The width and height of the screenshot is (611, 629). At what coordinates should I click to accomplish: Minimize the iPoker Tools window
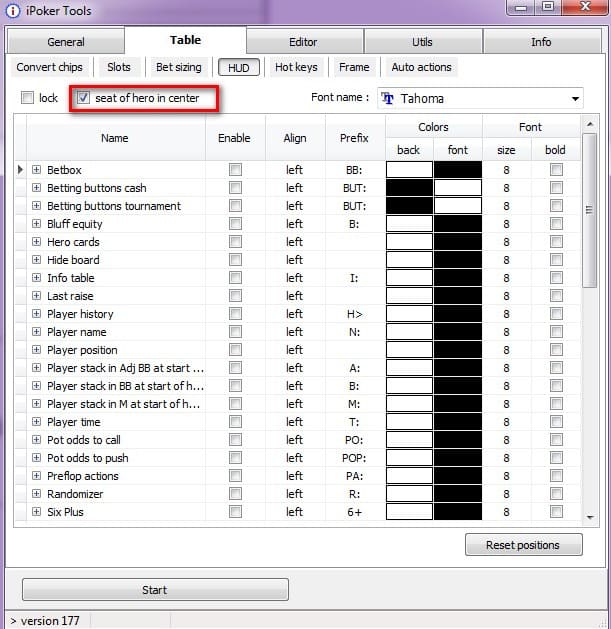click(x=521, y=7)
